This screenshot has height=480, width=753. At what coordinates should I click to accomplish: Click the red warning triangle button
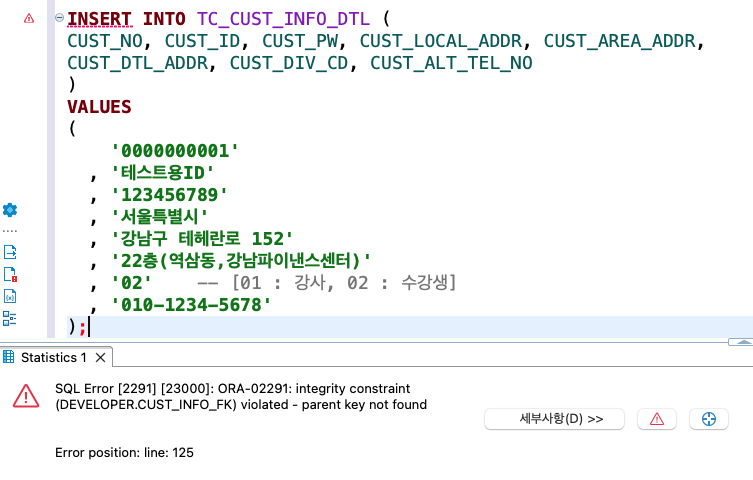656,419
